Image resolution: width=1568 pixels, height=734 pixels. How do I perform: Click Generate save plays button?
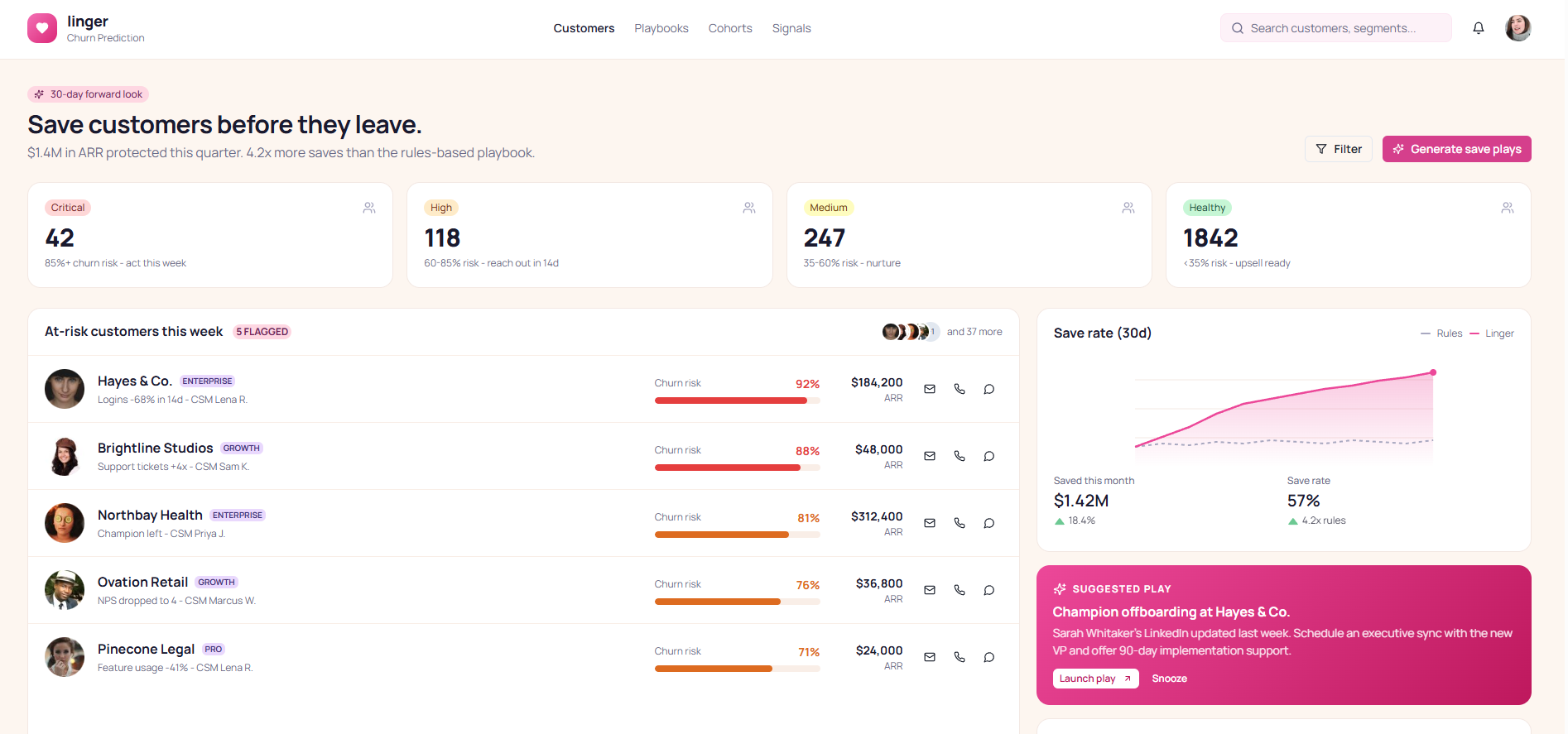(x=1457, y=149)
